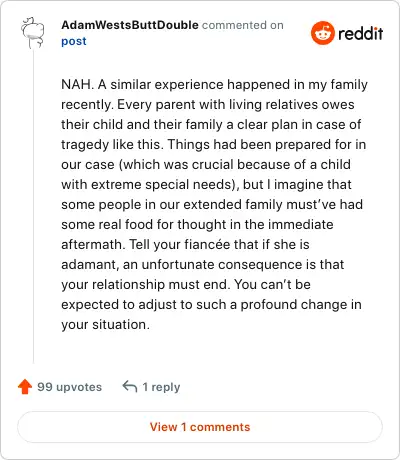The image size is (400, 460).
Task: Click the 'View 1 comments' button
Action: (x=200, y=427)
